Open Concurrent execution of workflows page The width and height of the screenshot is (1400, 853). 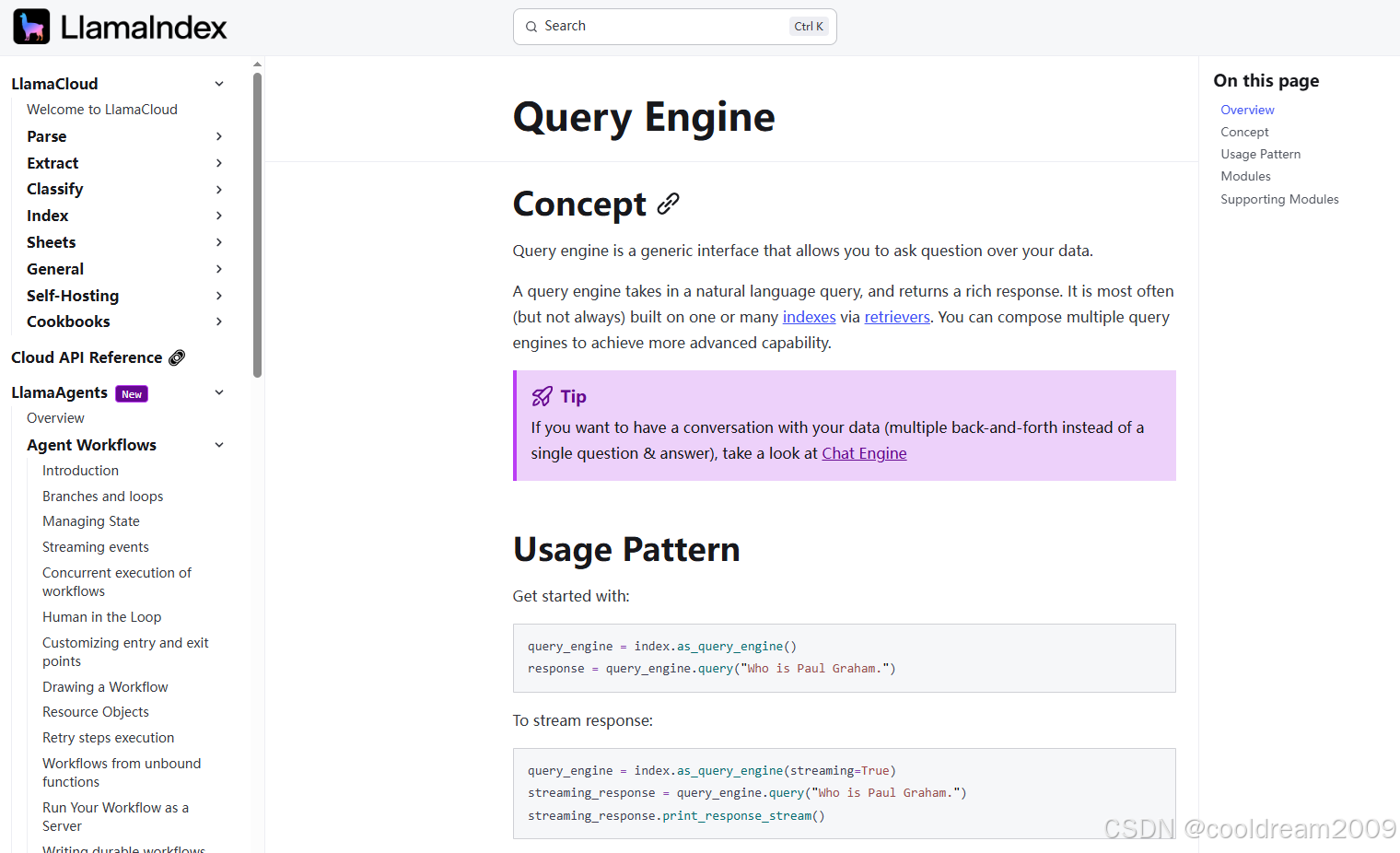coord(117,582)
